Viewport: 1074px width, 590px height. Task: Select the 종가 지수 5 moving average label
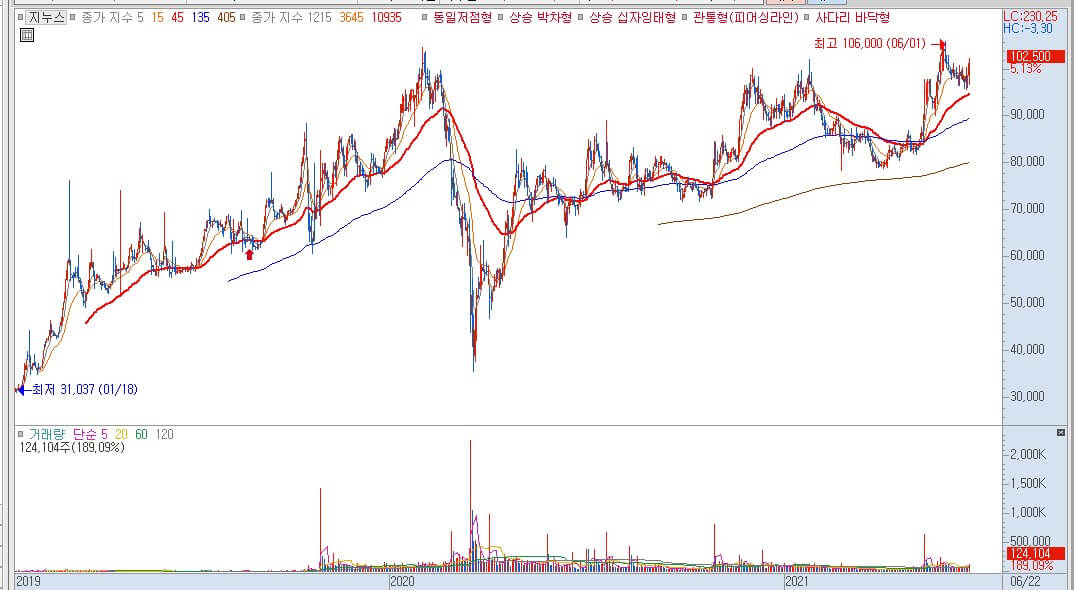coord(112,18)
